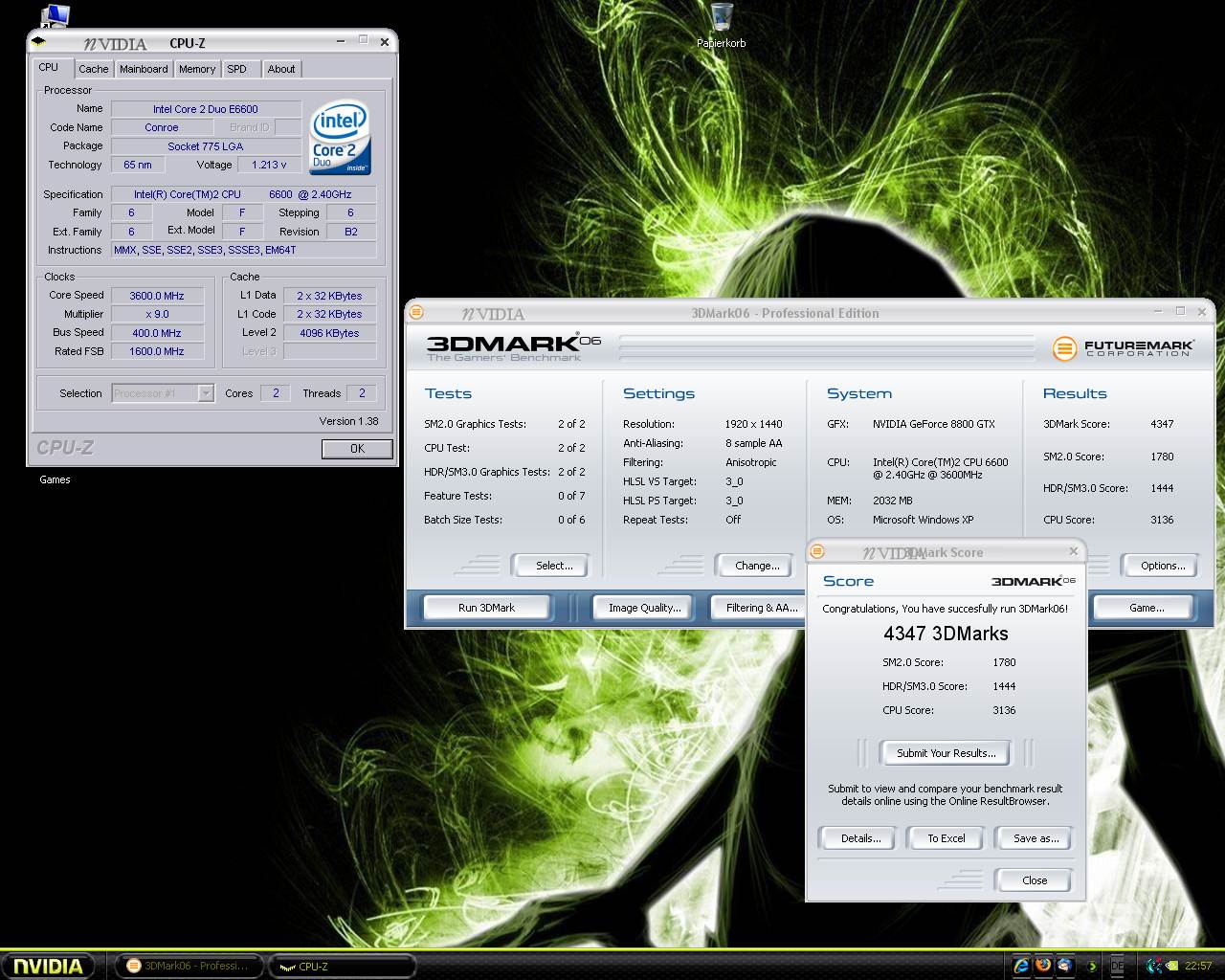
Task: Launch Internet Explorer from quick launch
Action: pyautogui.click(x=1021, y=966)
